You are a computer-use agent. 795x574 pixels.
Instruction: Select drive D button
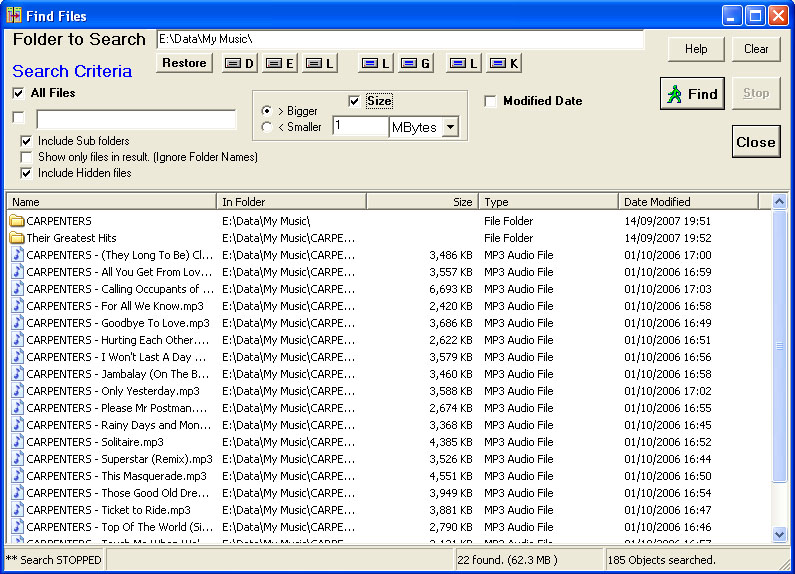pos(240,63)
